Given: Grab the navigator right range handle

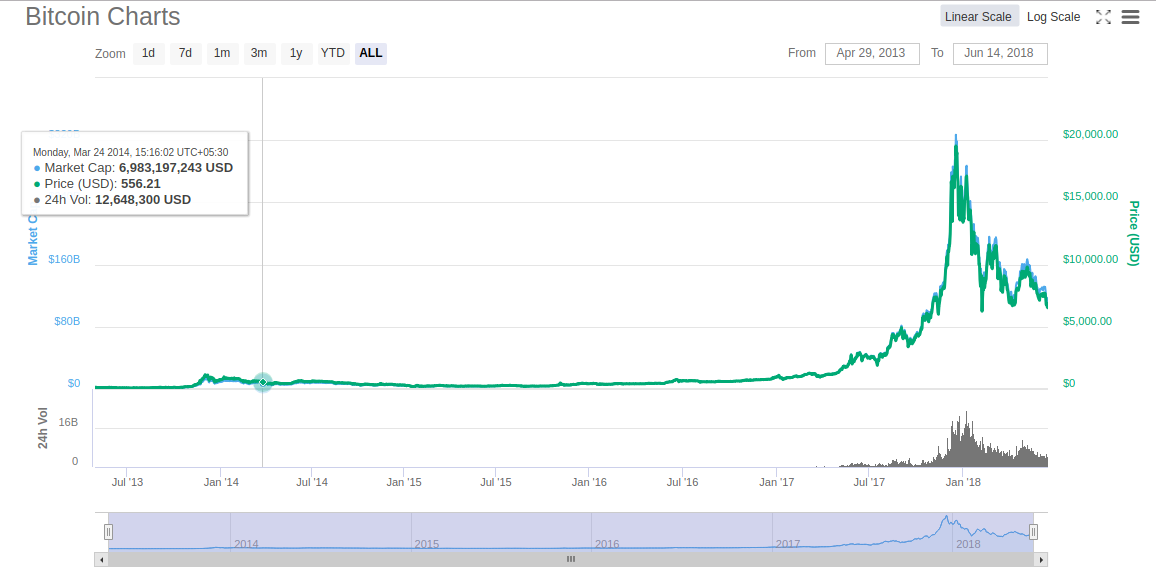Looking at the screenshot, I should (x=1034, y=532).
